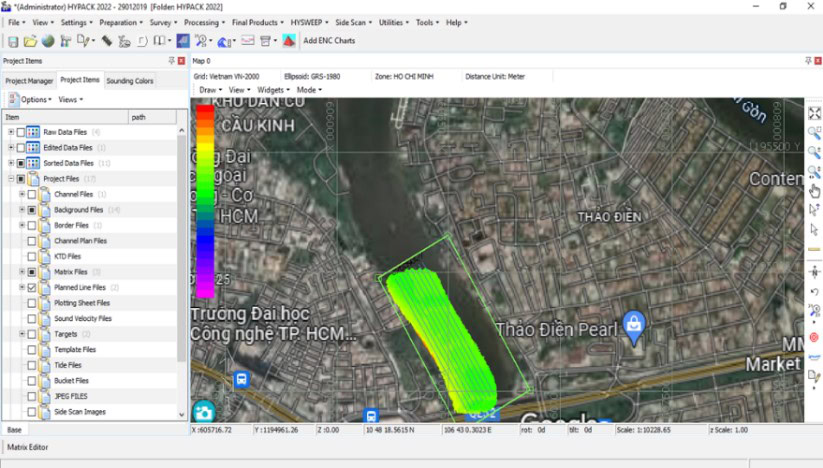Click the camera icon on map corner
Screen dimensions: 823x468
tap(204, 412)
